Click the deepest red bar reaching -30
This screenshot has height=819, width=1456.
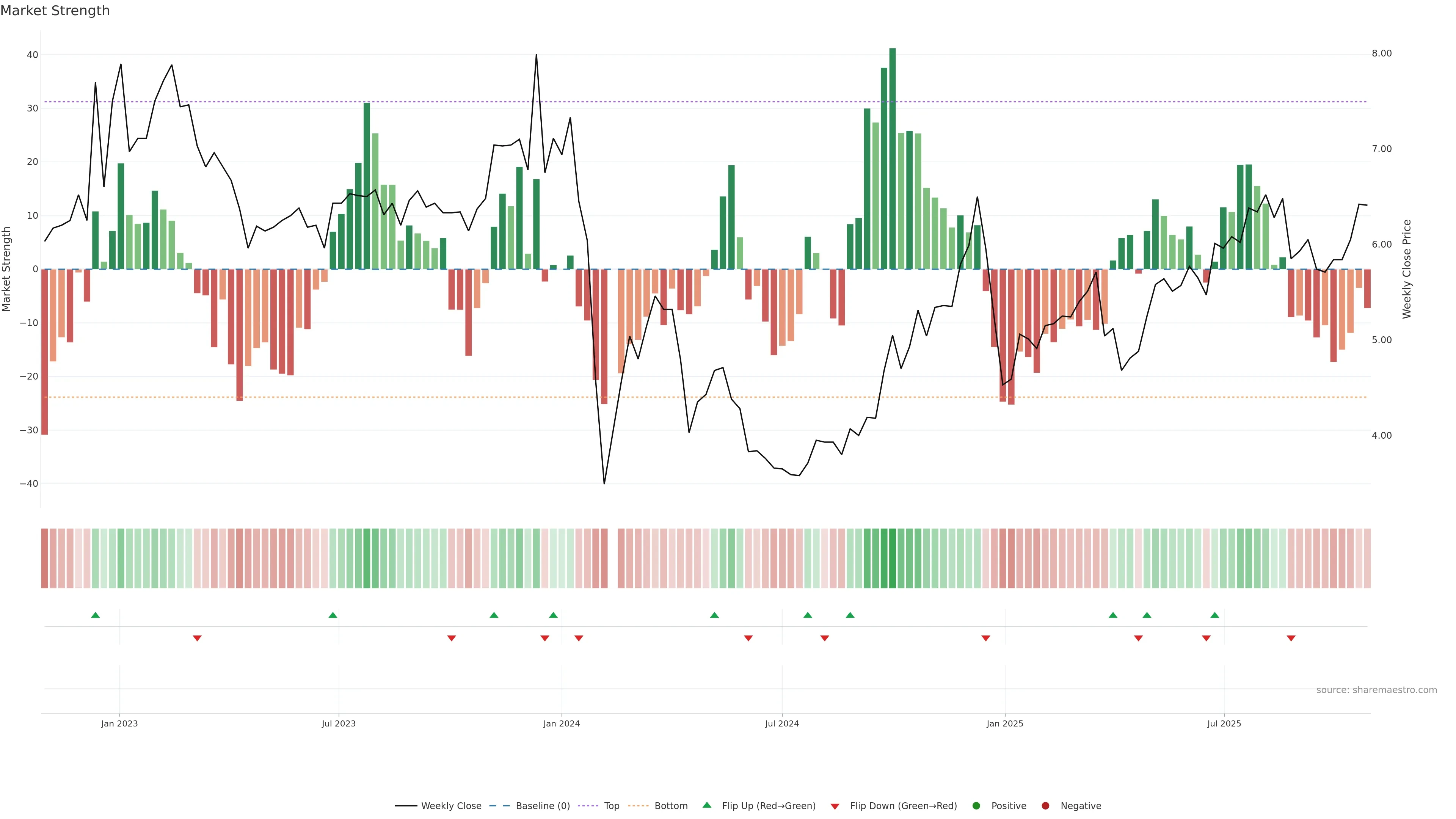point(45,351)
